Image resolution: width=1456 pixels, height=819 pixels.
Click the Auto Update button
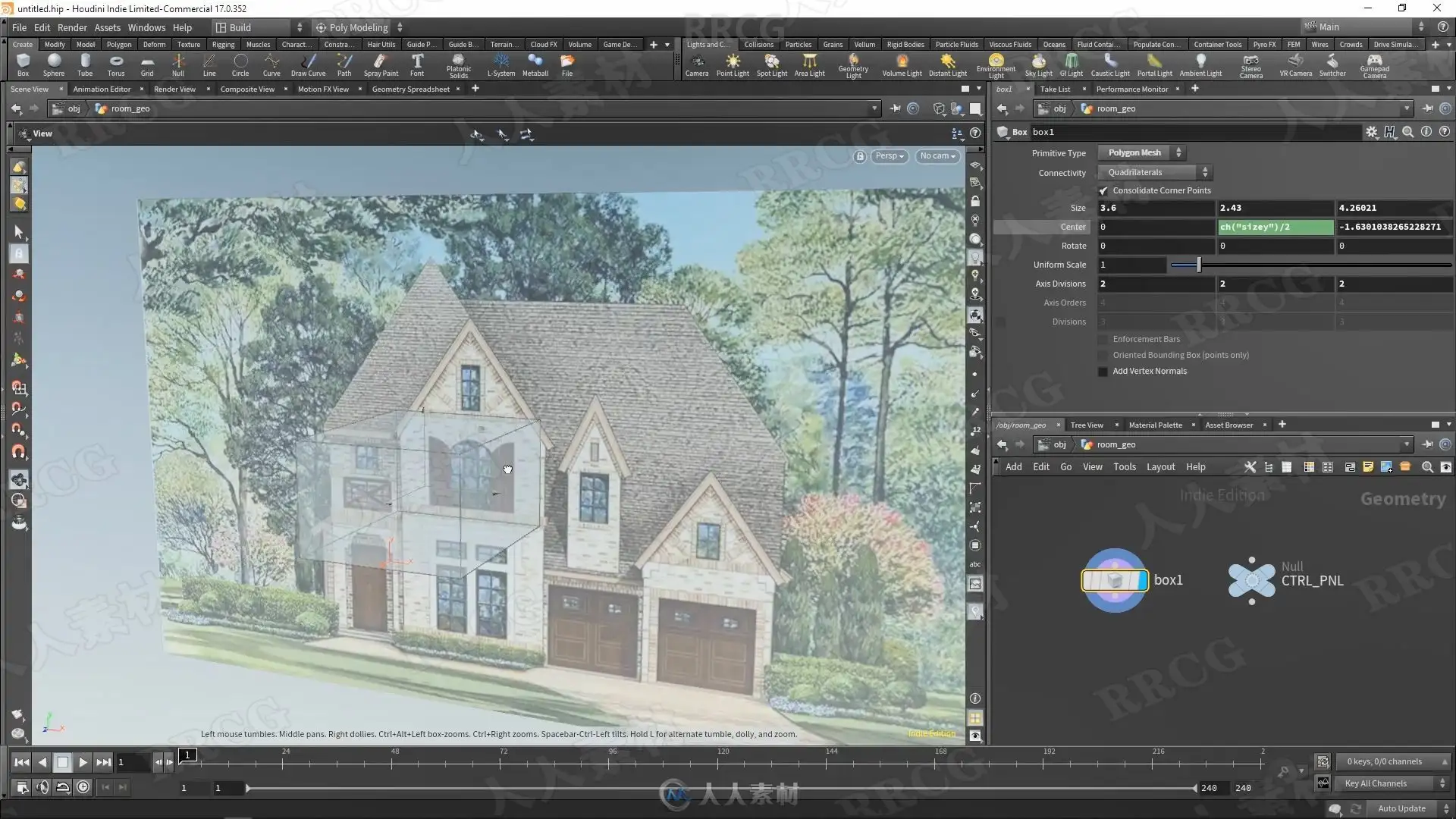tap(1401, 808)
